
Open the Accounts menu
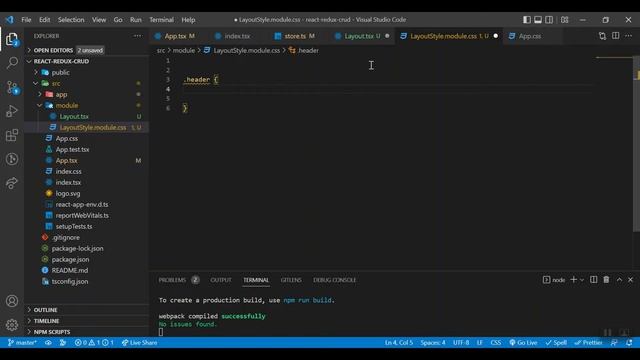point(12,301)
